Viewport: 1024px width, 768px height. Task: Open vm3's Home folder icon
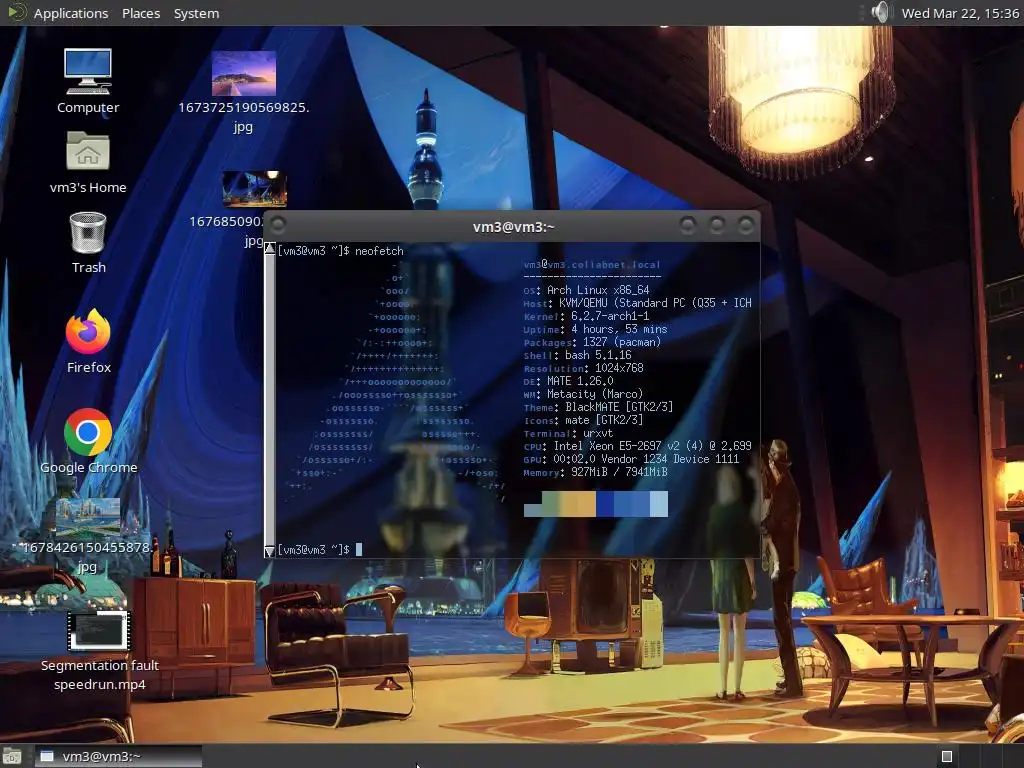pos(88,162)
